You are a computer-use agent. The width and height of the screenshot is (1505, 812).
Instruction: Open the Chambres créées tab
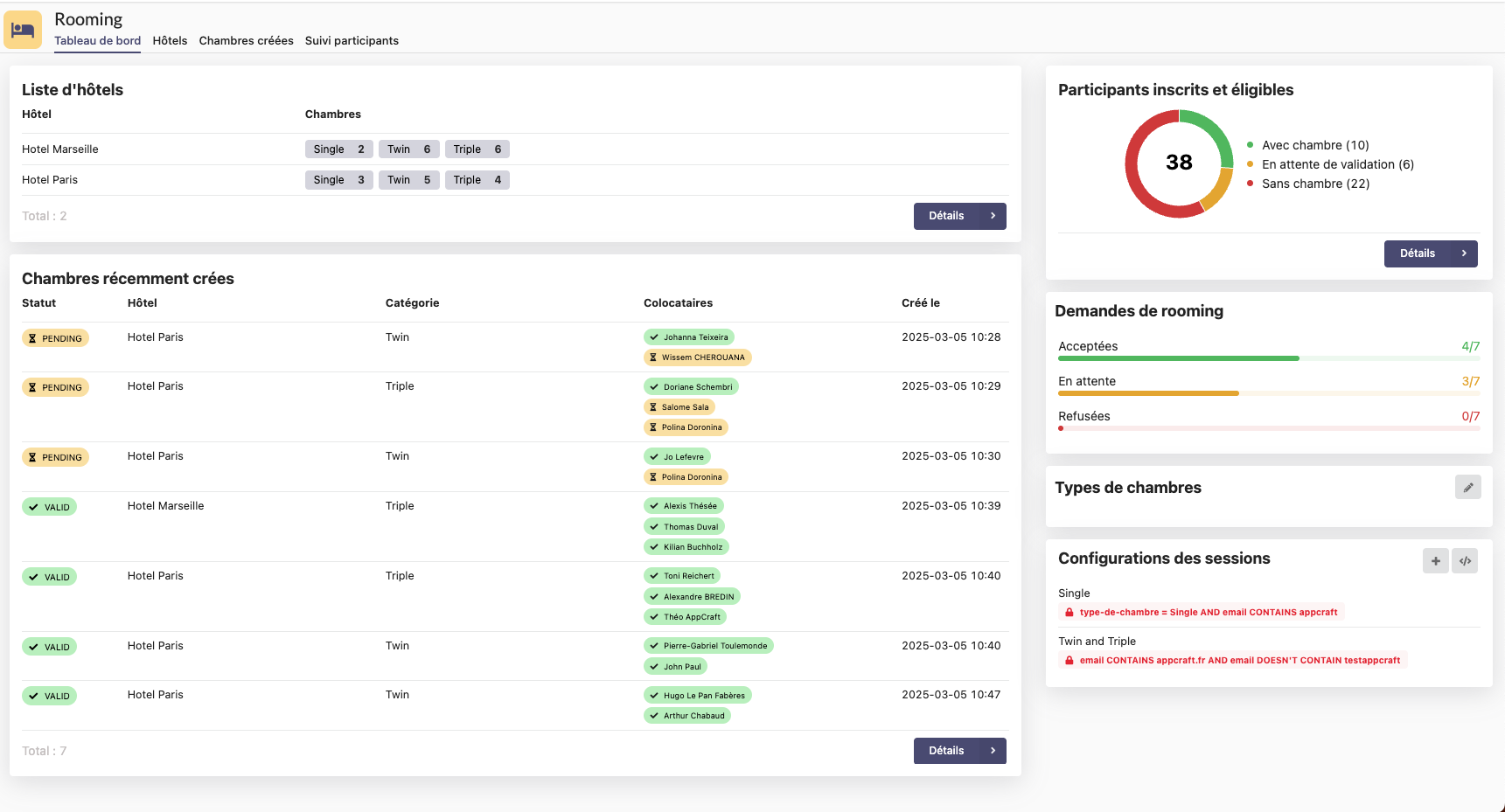(246, 40)
